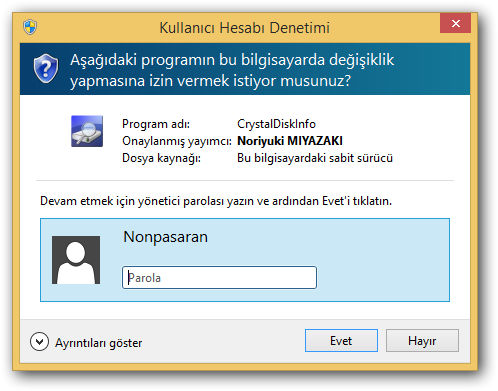Click the blue question-mark shield icon
The height and width of the screenshot is (391, 498).
(46, 69)
